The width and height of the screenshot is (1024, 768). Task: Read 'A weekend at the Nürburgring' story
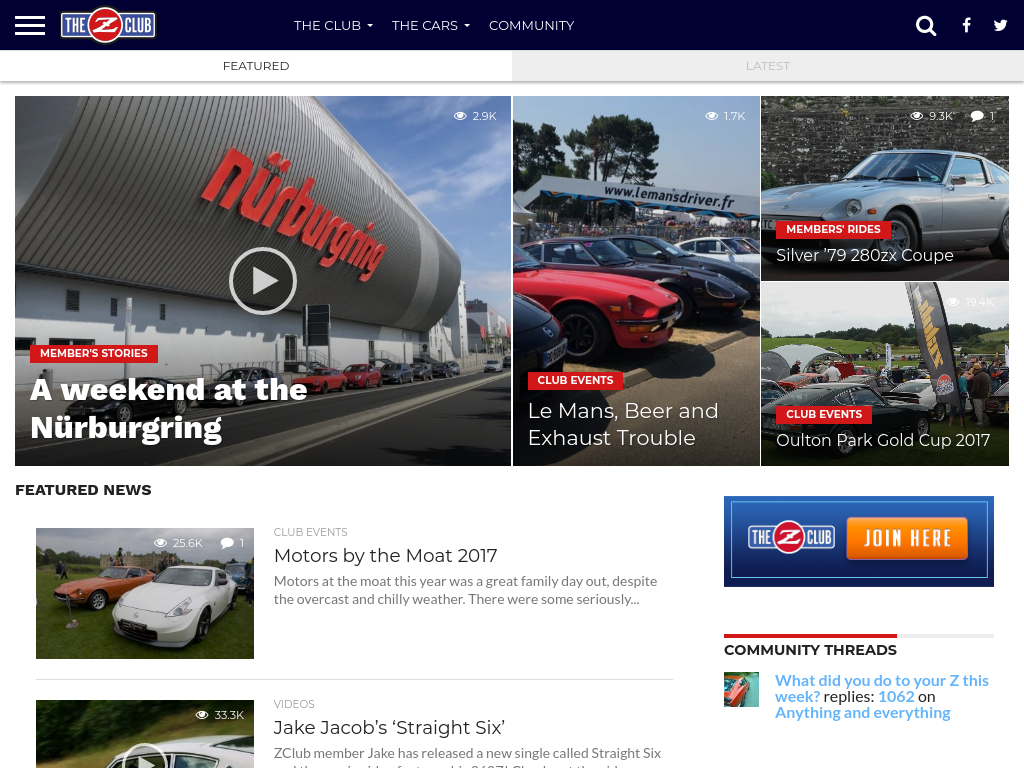pos(168,409)
